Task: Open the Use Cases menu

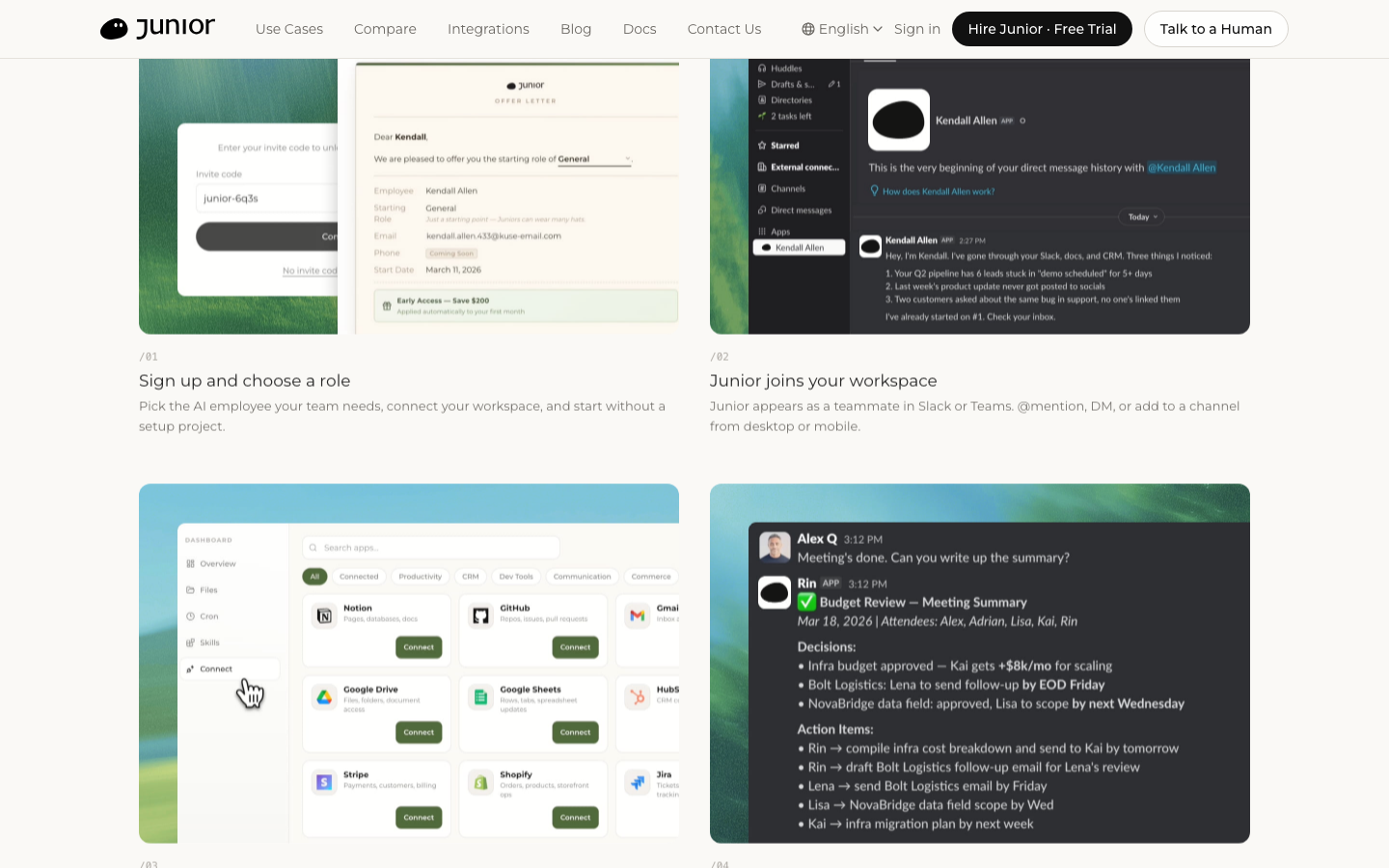Action: click(x=289, y=29)
